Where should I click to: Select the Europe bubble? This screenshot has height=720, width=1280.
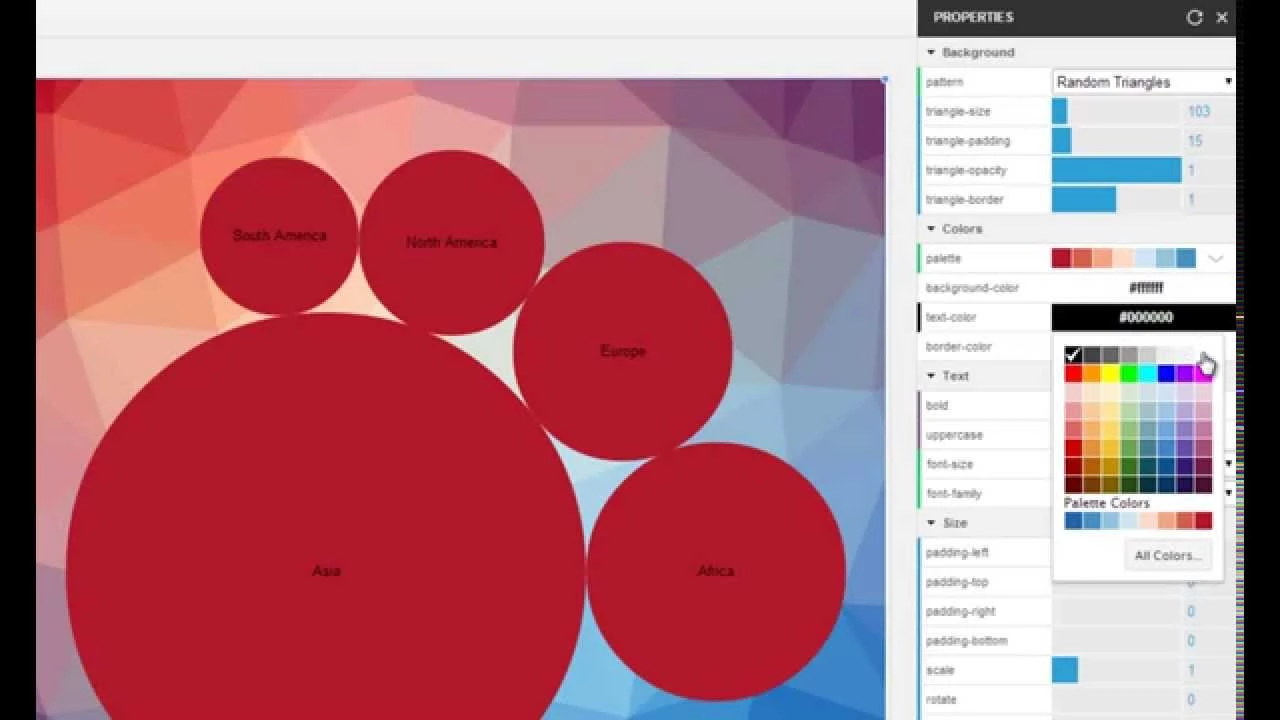(623, 351)
